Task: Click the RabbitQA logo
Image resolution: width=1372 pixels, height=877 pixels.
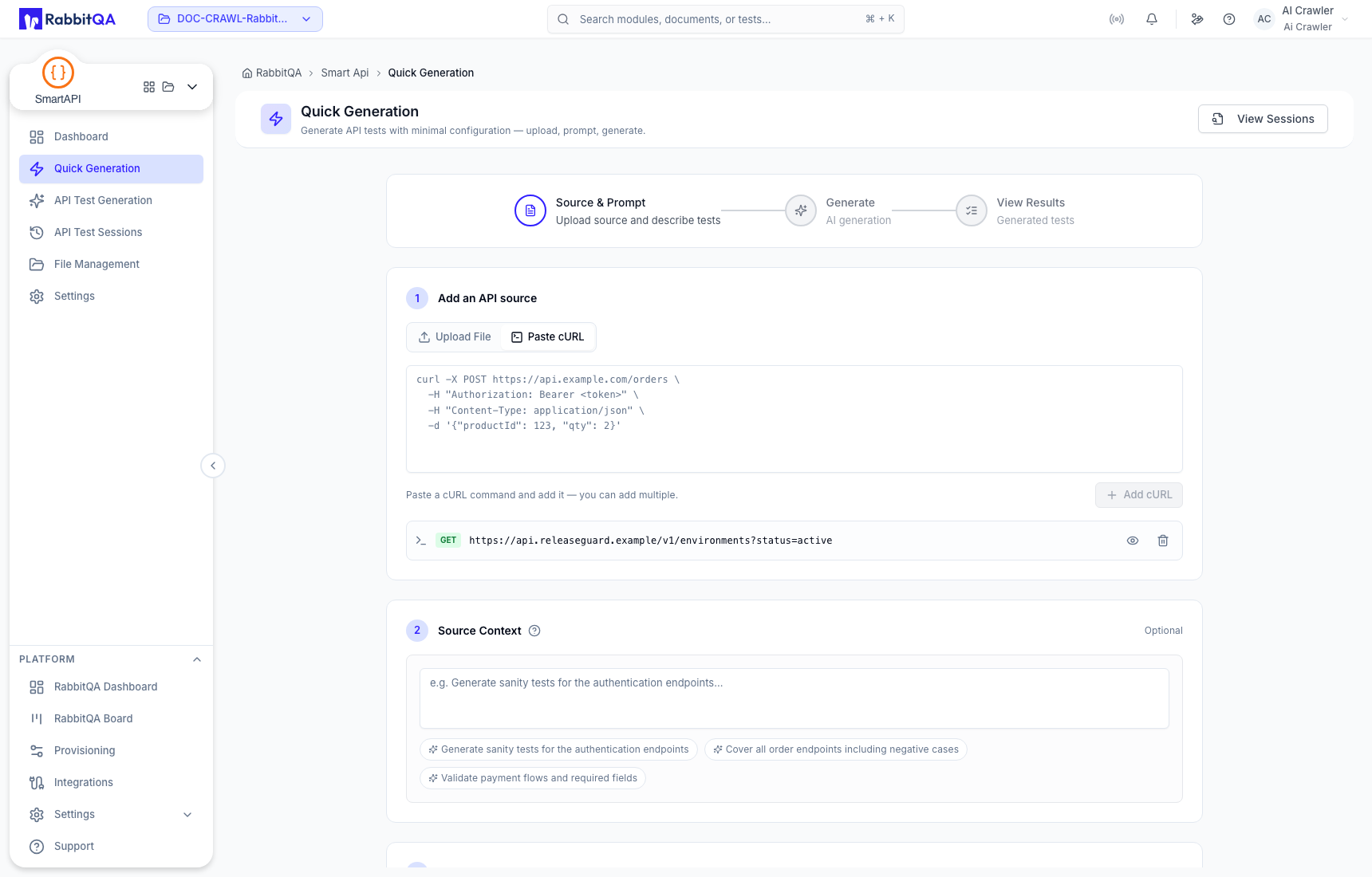Action: click(67, 19)
